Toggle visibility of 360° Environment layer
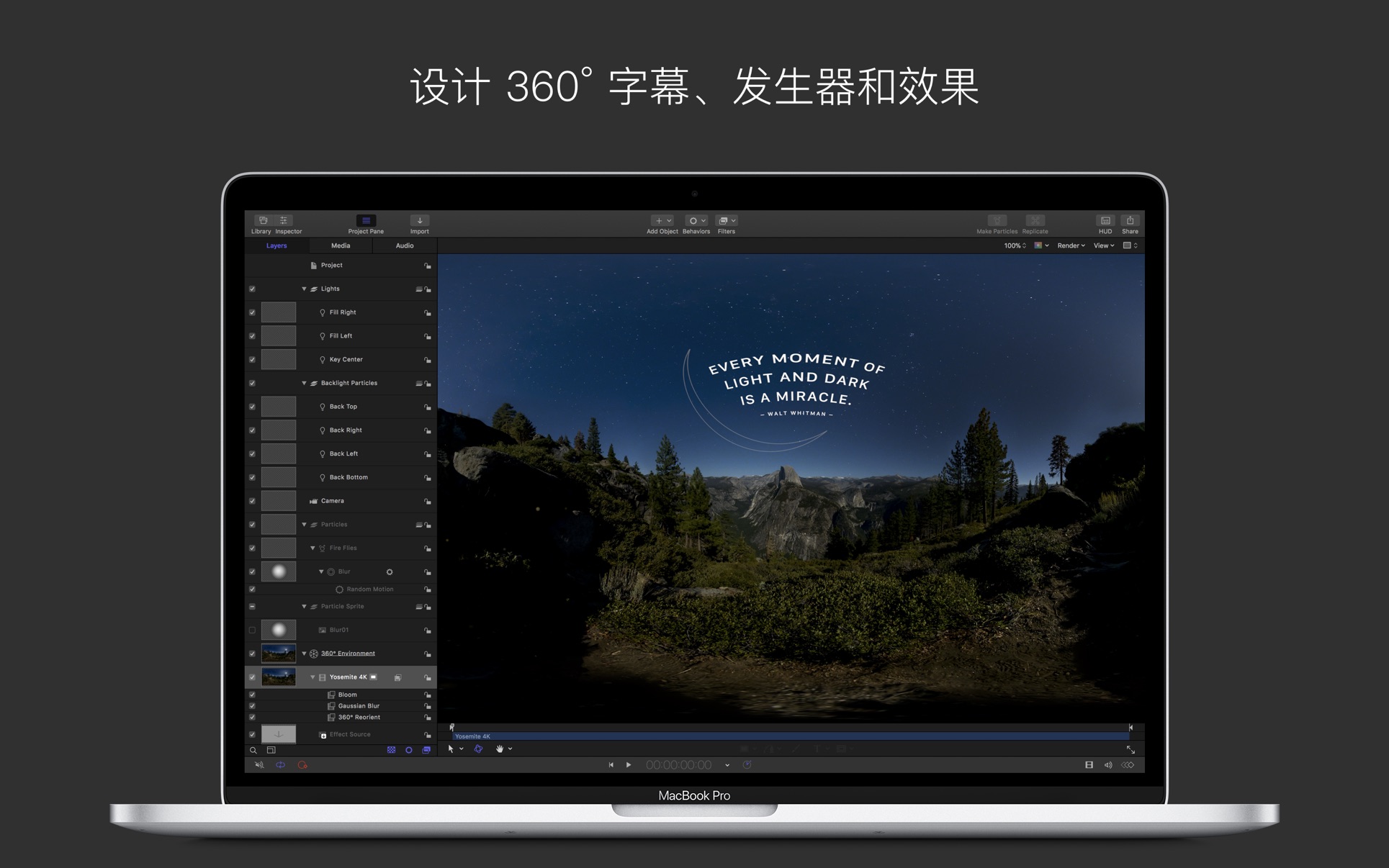 click(x=252, y=653)
